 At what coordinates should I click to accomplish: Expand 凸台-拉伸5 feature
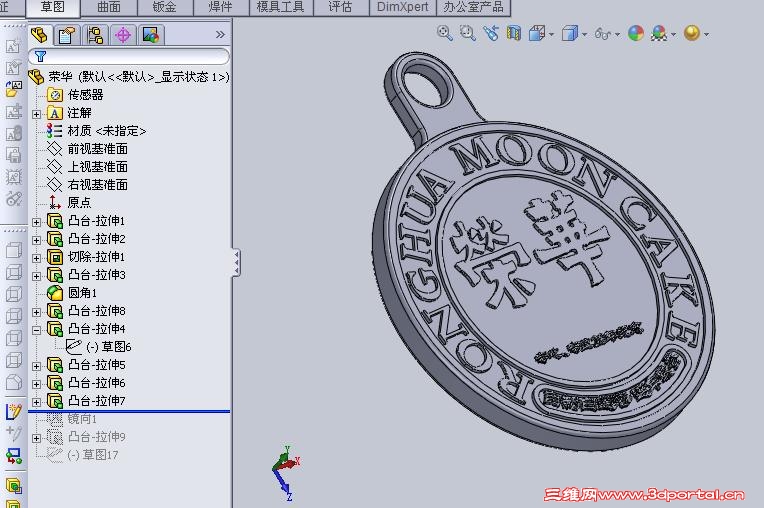pos(37,367)
